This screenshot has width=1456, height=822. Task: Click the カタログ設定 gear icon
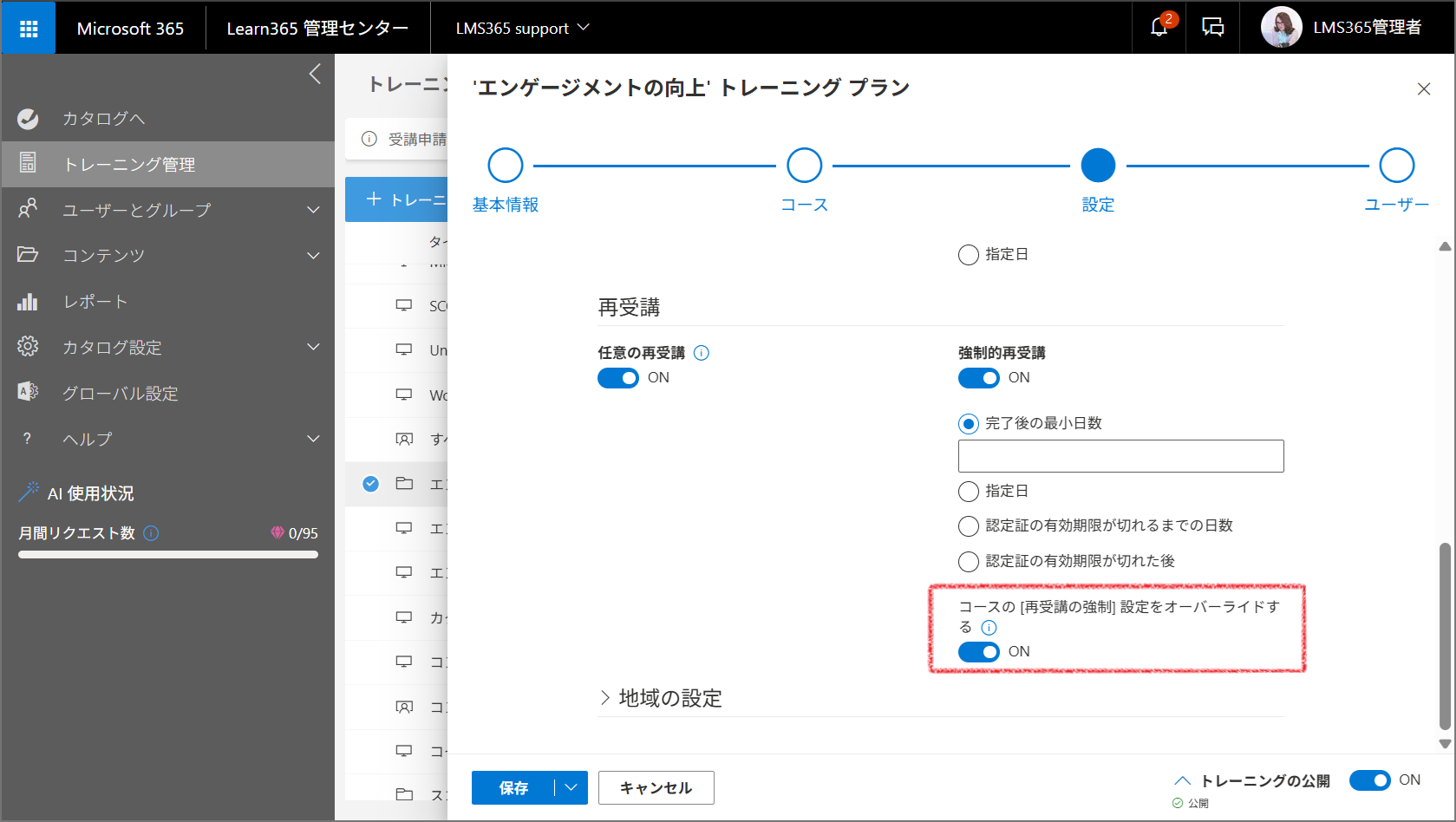pos(28,347)
